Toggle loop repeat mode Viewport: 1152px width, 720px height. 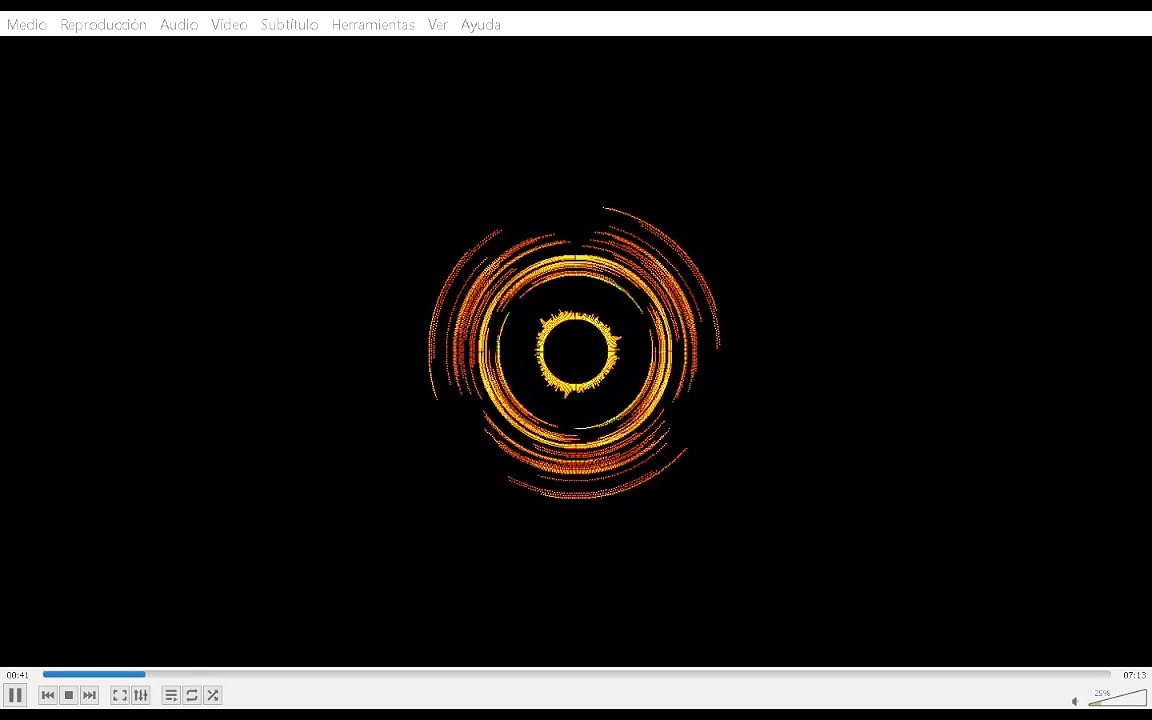tap(192, 695)
